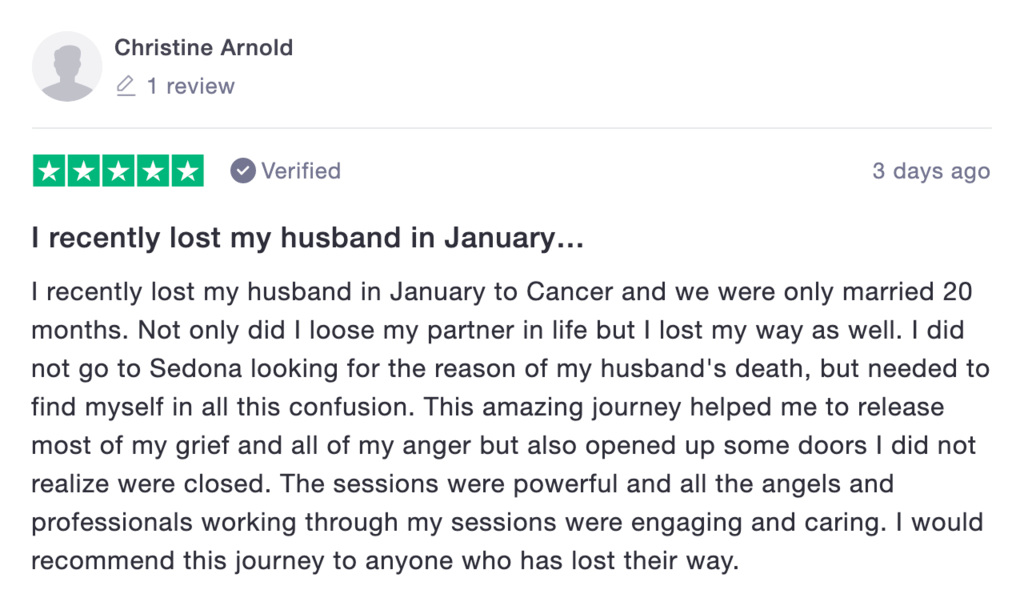Open the bold review title heading
Viewport: 1024px width, 594px height.
307,239
